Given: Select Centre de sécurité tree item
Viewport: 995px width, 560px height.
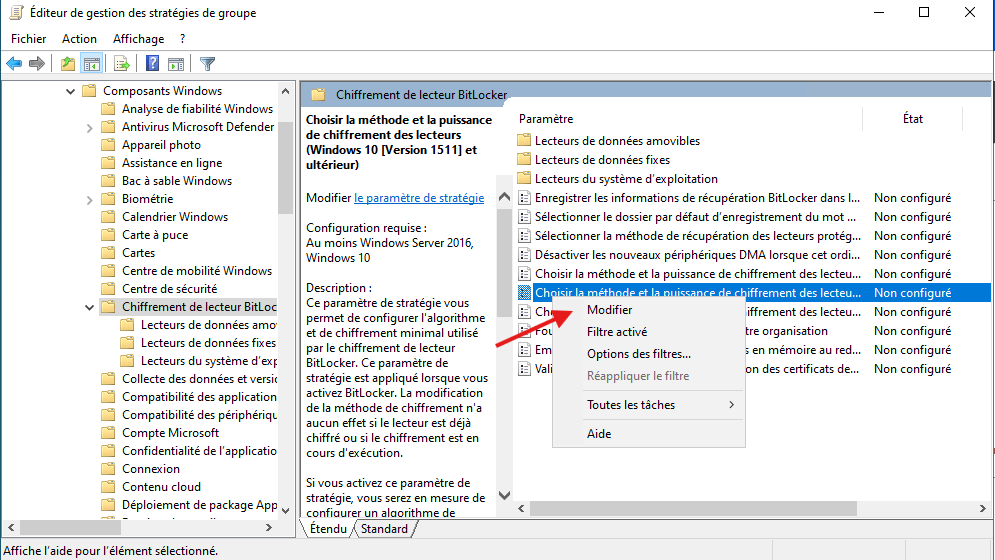Looking at the screenshot, I should (x=169, y=288).
